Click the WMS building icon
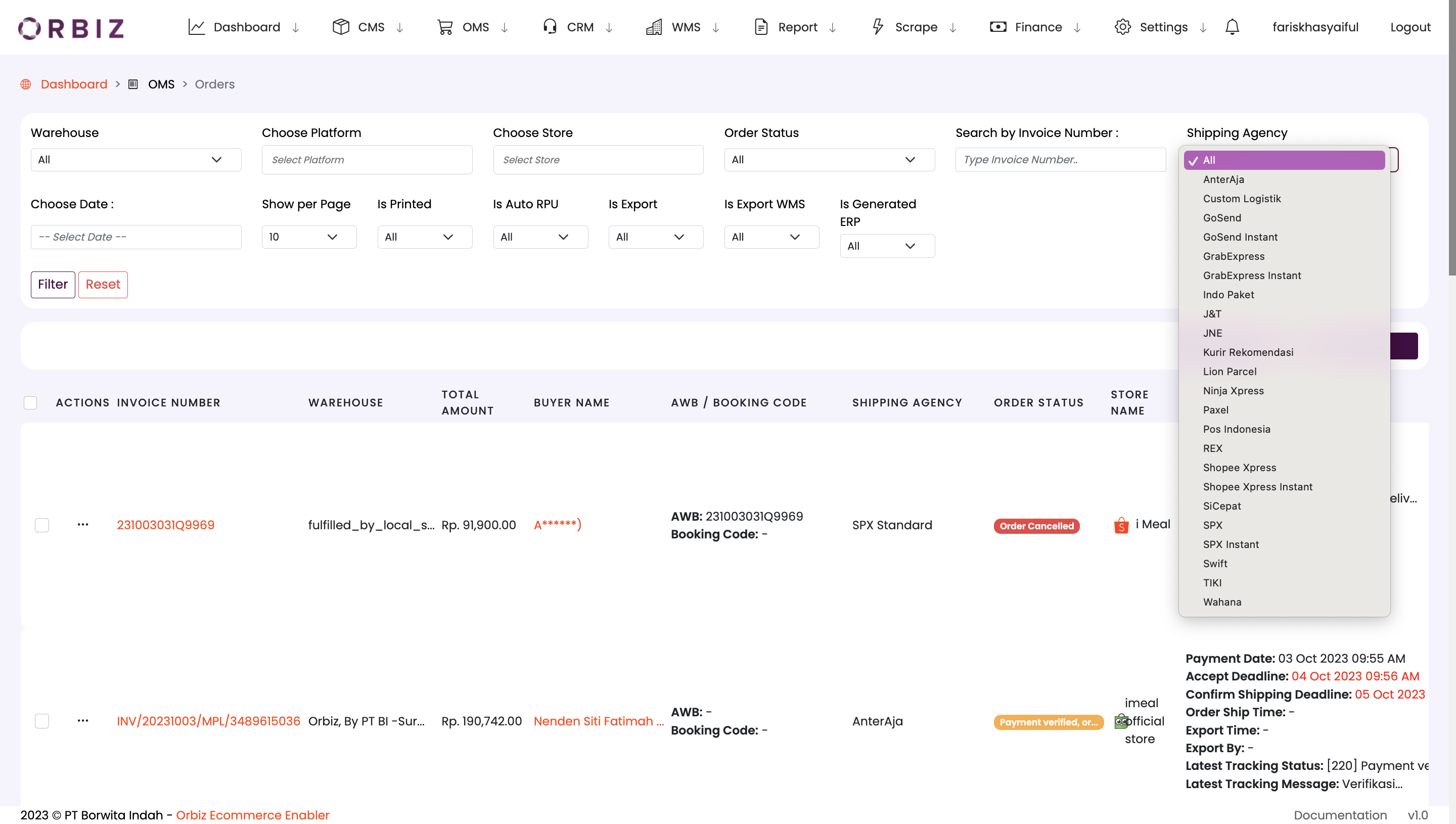Image resolution: width=1456 pixels, height=824 pixels. tap(654, 27)
